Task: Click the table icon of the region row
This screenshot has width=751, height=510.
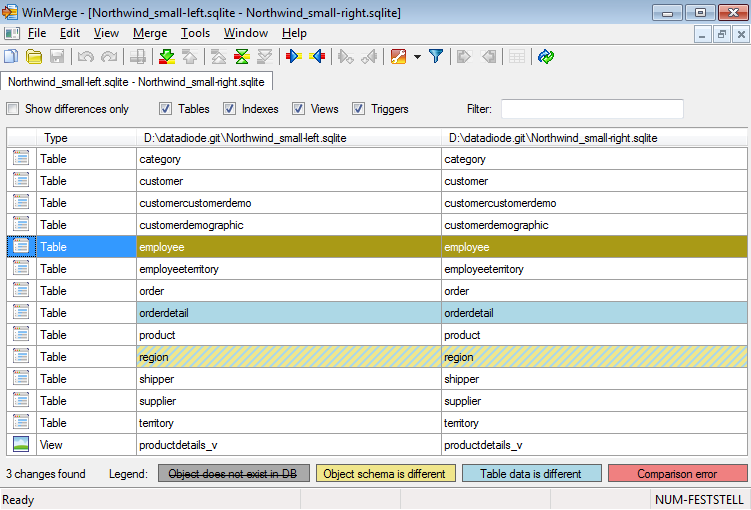Action: click(21, 356)
